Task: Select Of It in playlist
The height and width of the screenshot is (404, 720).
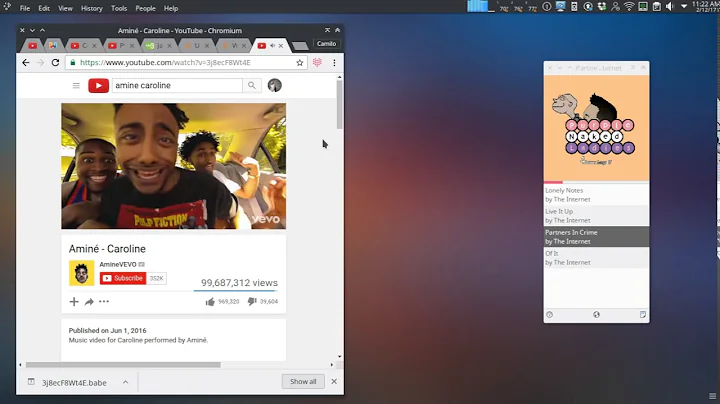Action: (x=596, y=258)
